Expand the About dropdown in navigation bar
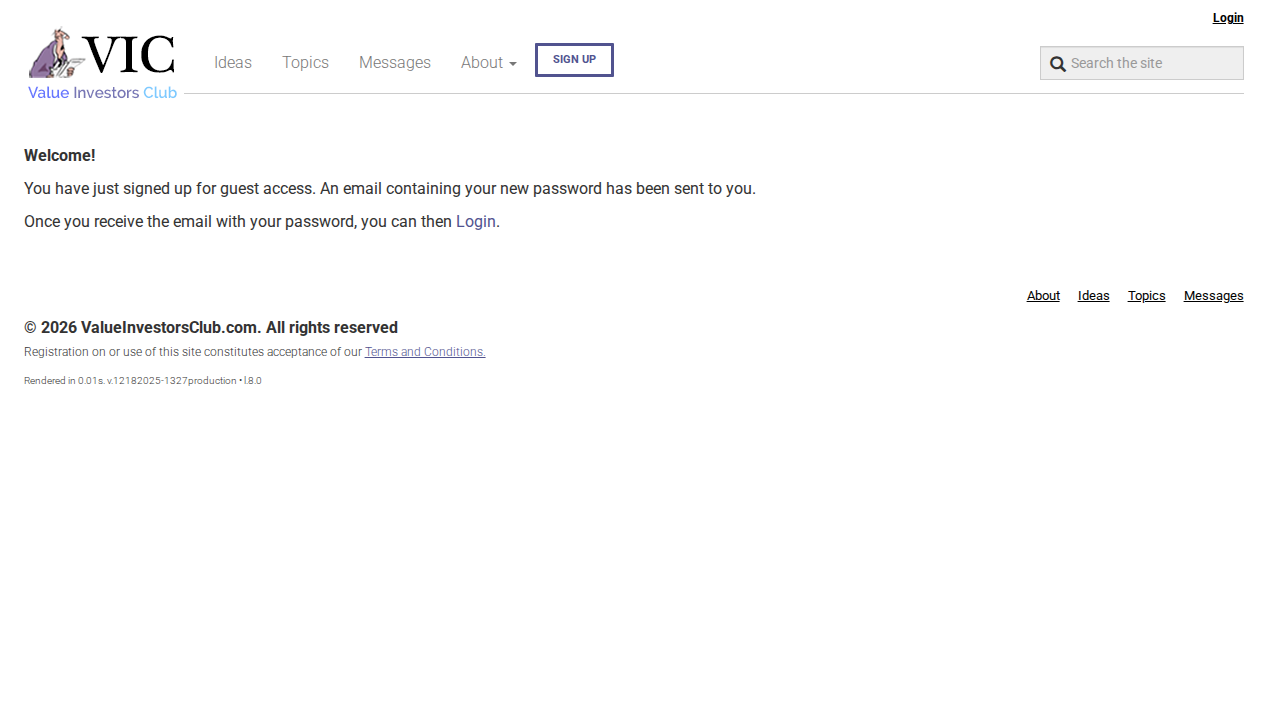Image resolution: width=1280 pixels, height=720 pixels. tap(488, 63)
